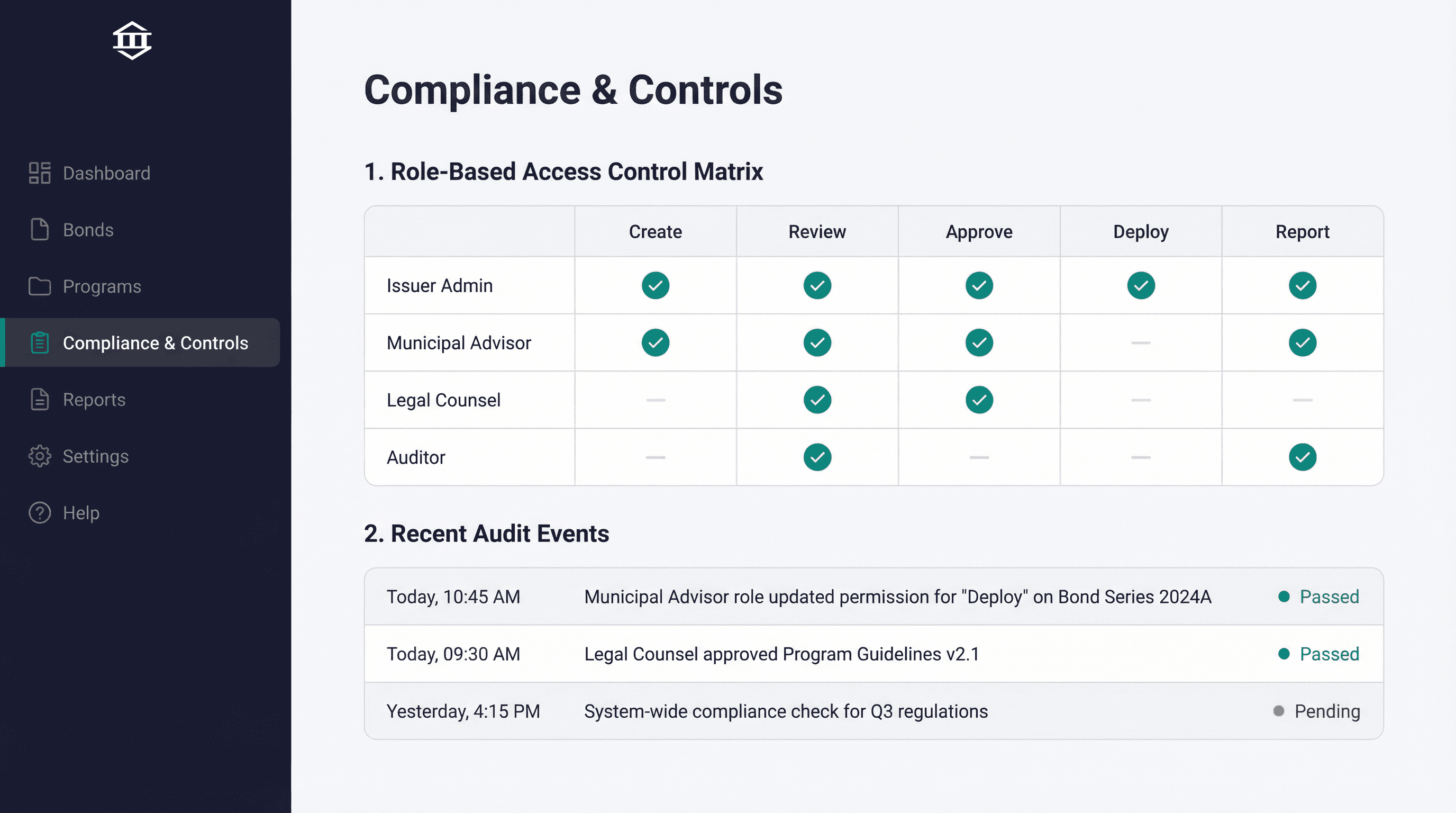Image resolution: width=1456 pixels, height=813 pixels.
Task: Toggle Auditor Report permission check
Action: click(1303, 457)
